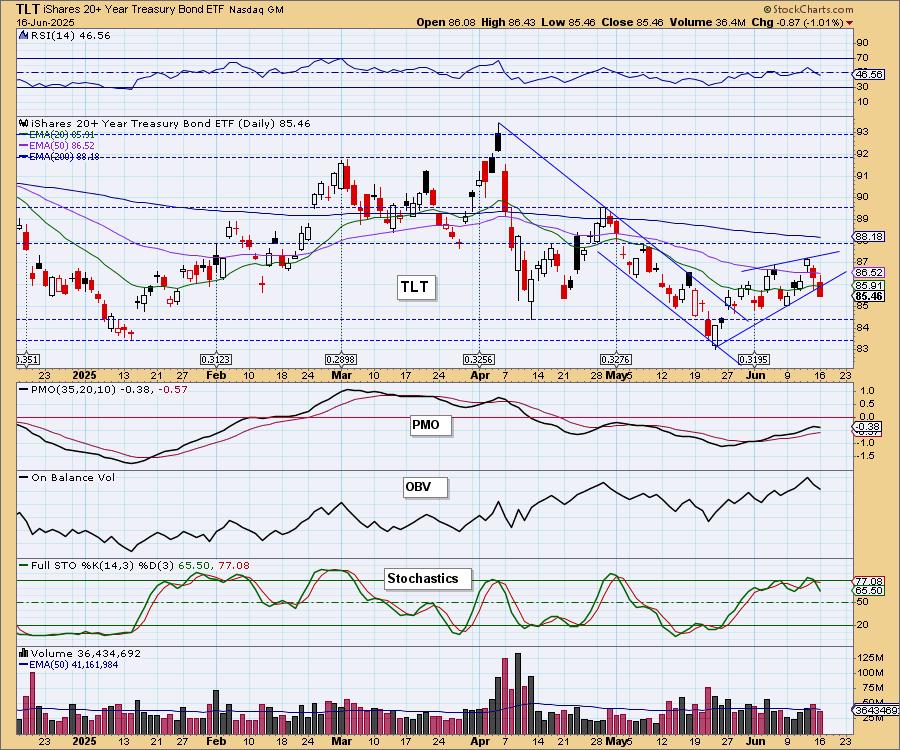Click the purple EMA(50) legend line
The width and height of the screenshot is (900, 750).
tap(24, 146)
